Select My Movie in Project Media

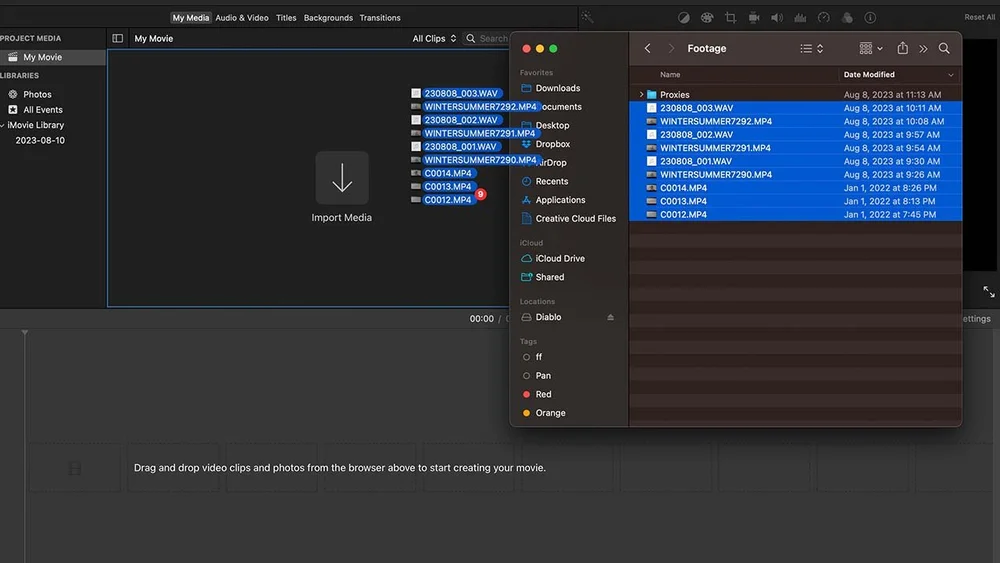pos(53,57)
